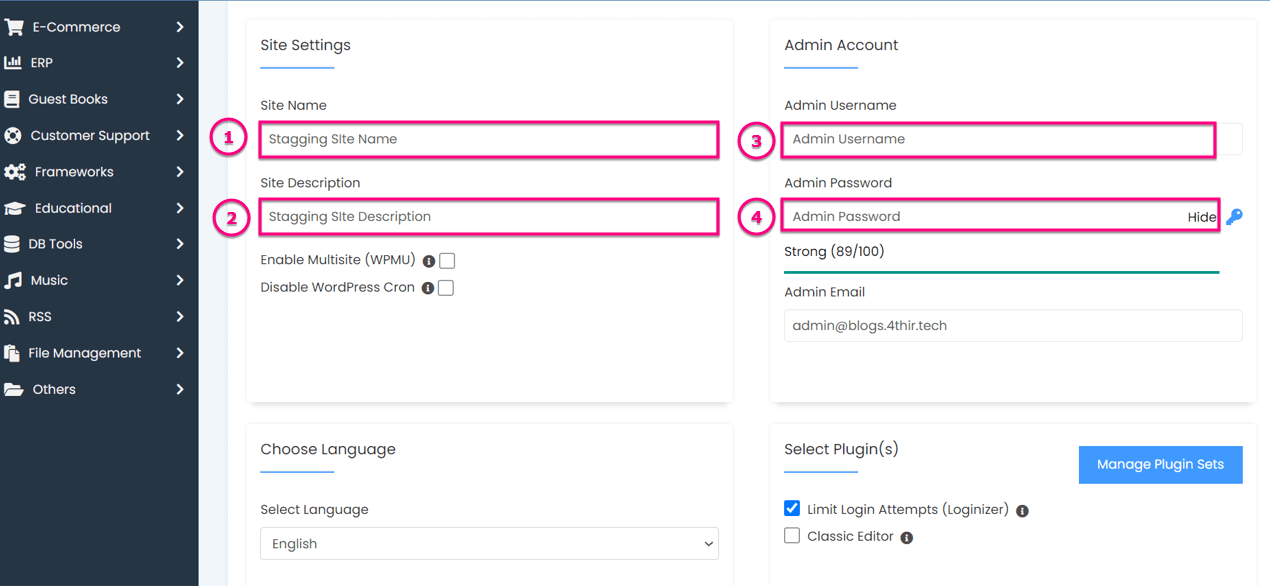Screen dimensions: 1270x588
Task: Open the Educational menu item
Action: pos(73,208)
